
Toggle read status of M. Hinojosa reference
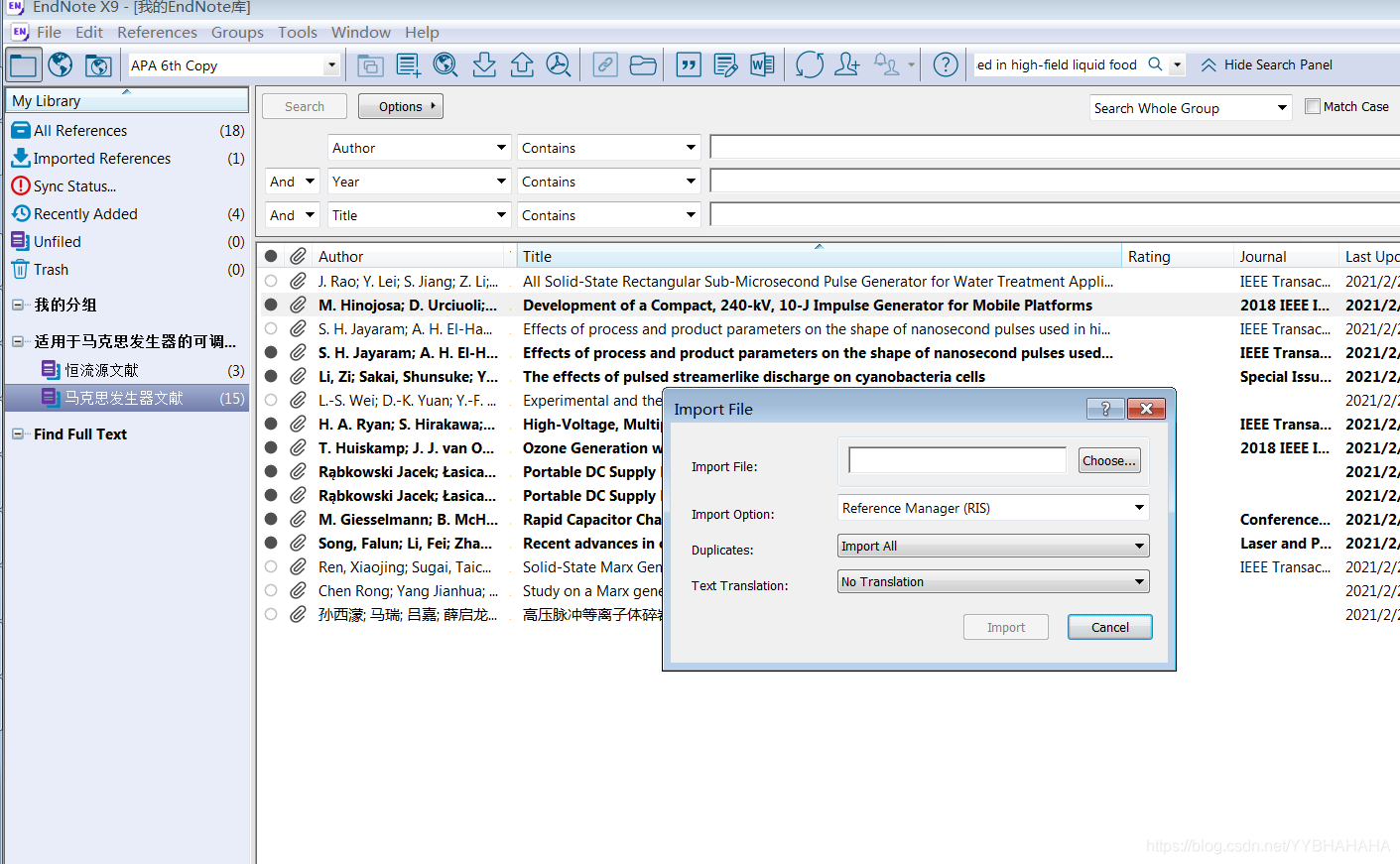tap(271, 306)
